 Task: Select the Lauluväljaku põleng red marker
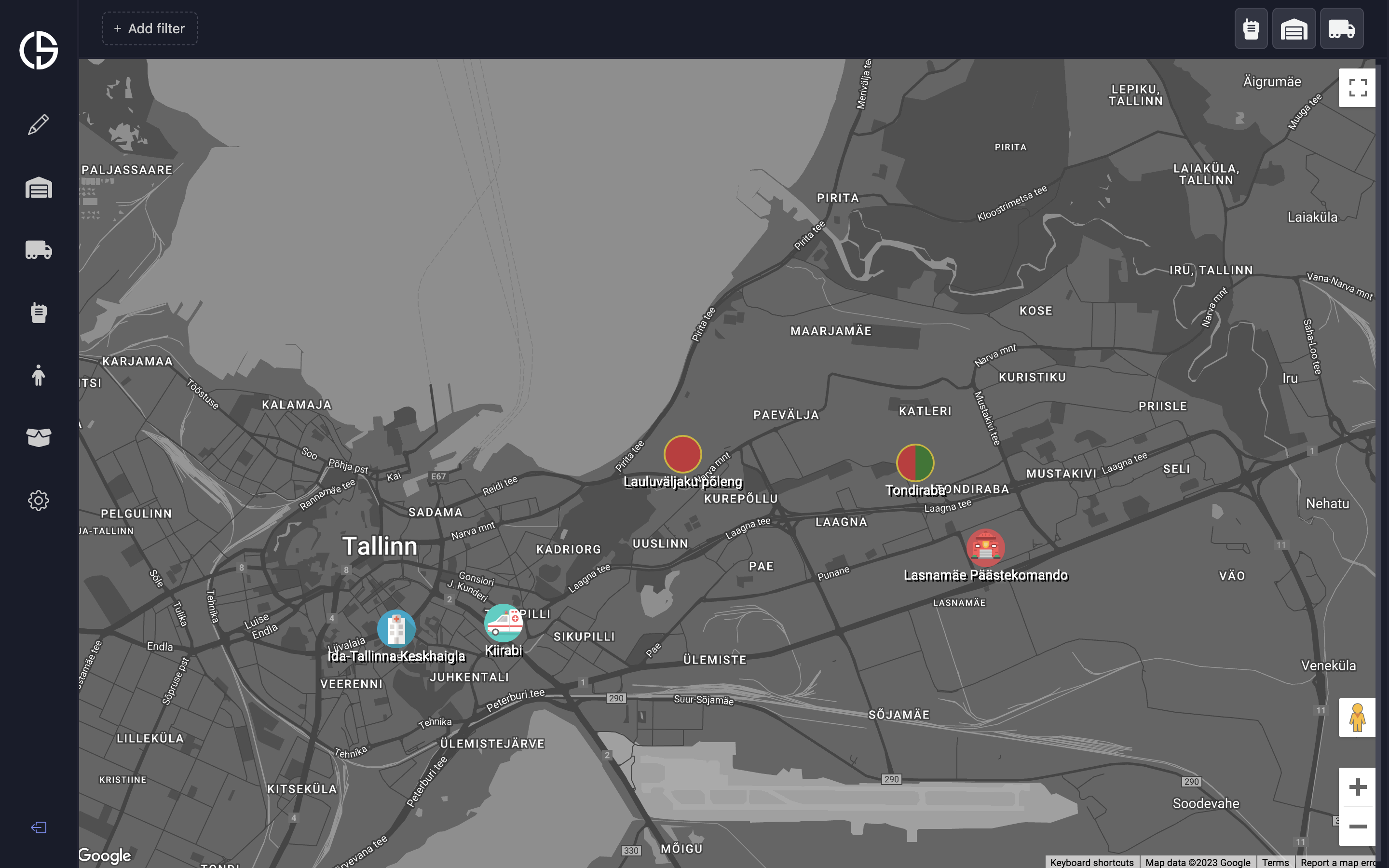click(x=682, y=454)
